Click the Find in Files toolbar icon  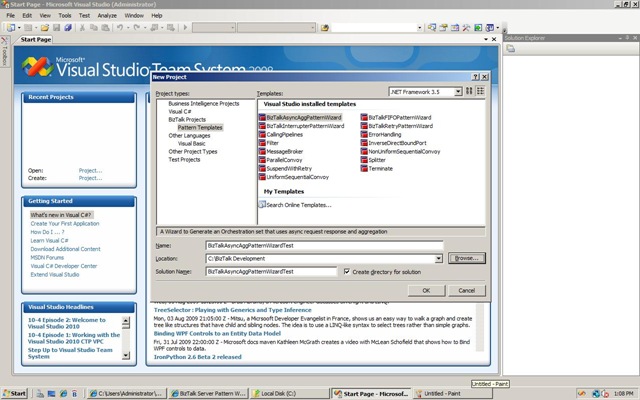[x=325, y=28]
